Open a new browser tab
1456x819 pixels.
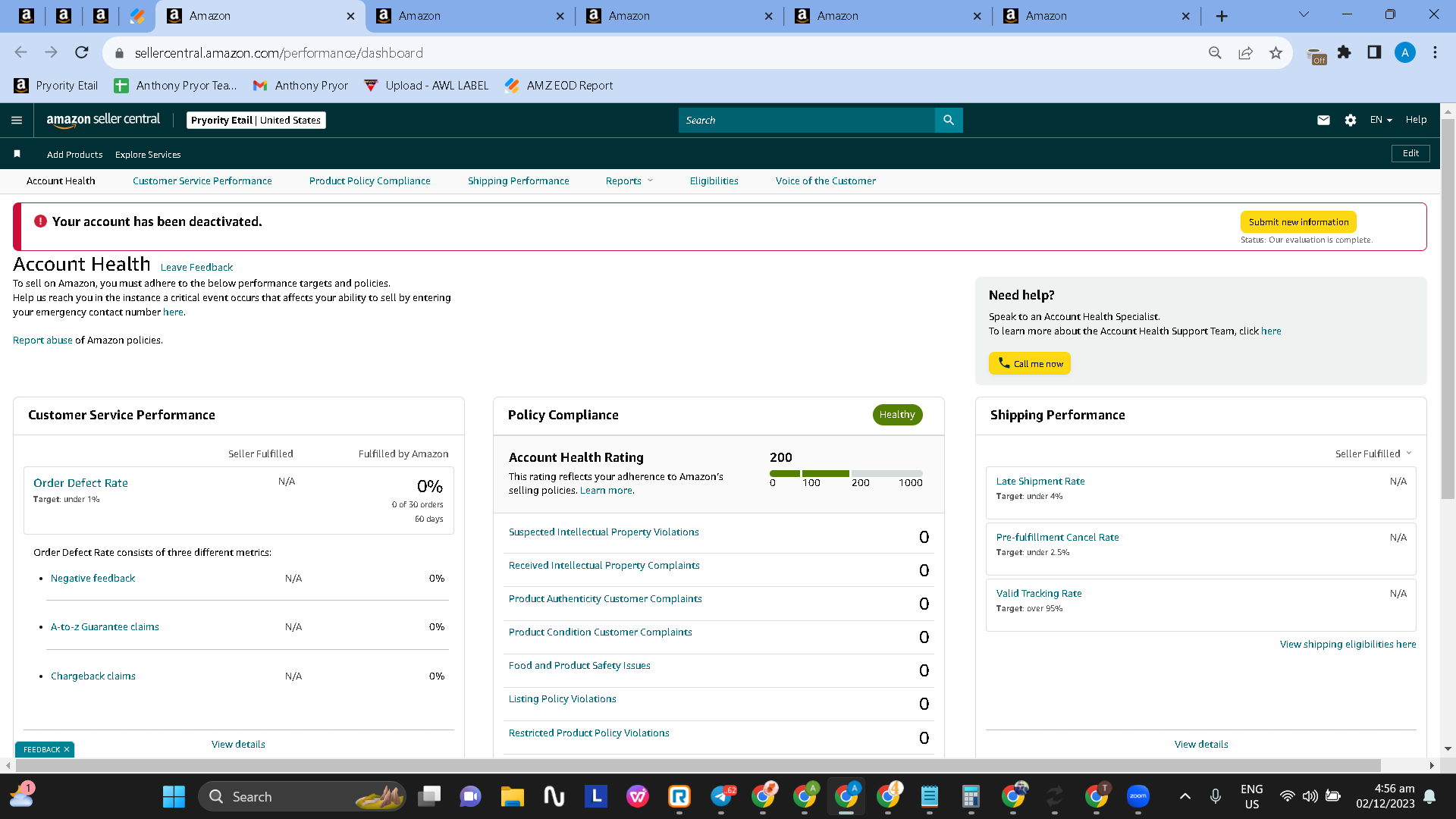1222,16
